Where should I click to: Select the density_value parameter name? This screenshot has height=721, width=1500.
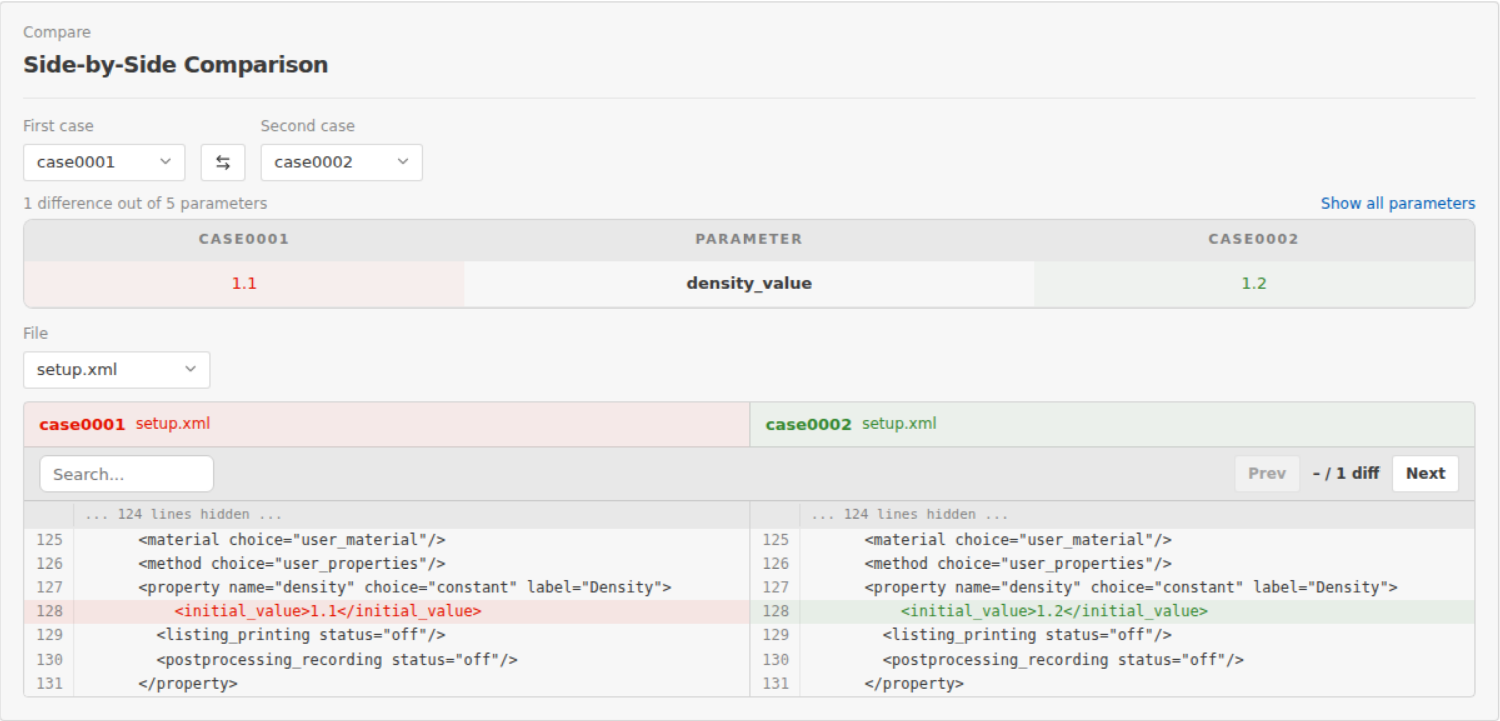coord(749,284)
